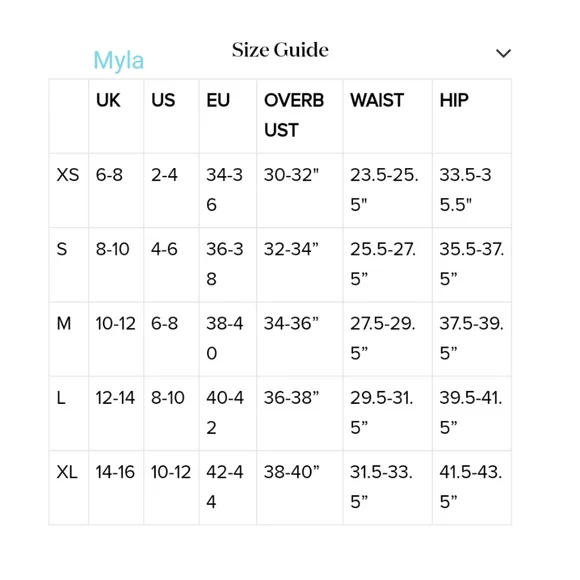Click the 41.5-43.5" hip cell
This screenshot has height=580, width=580.
click(x=471, y=487)
